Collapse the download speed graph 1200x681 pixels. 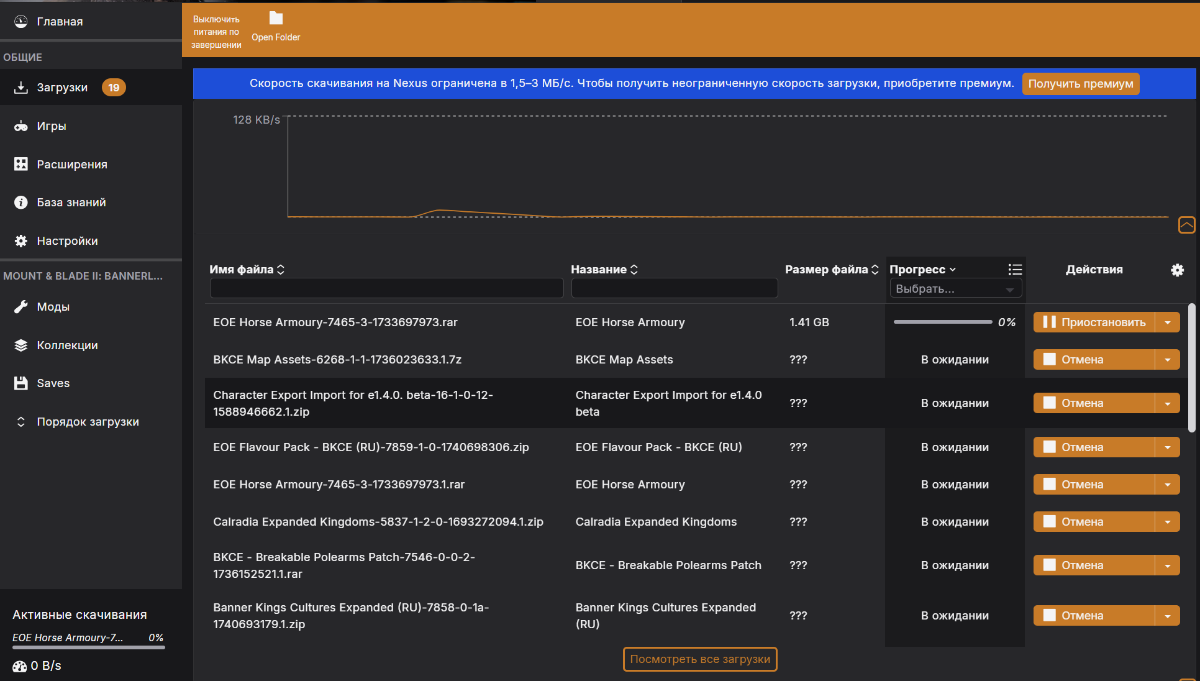click(1187, 225)
